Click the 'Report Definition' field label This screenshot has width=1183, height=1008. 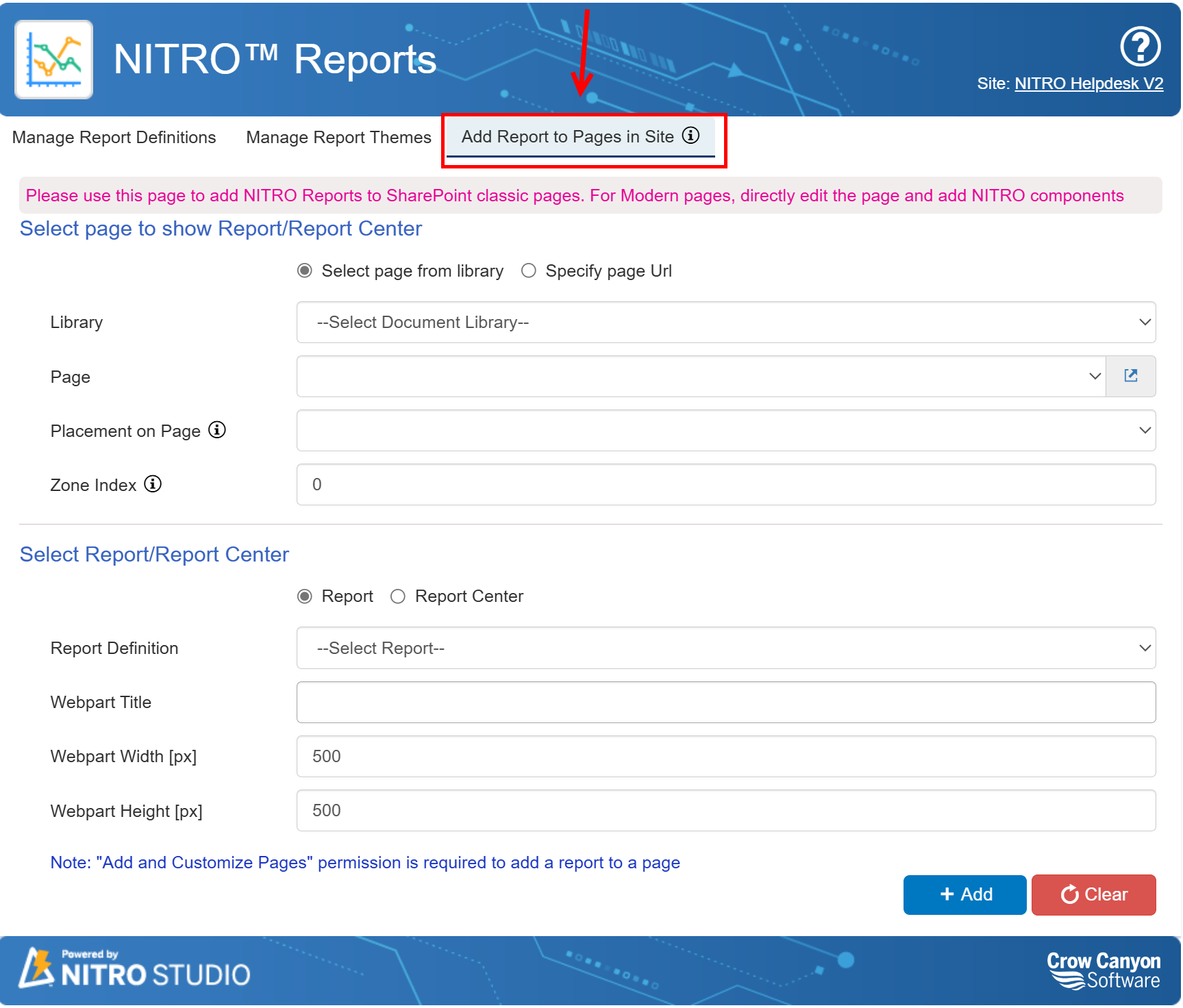pyautogui.click(x=114, y=648)
